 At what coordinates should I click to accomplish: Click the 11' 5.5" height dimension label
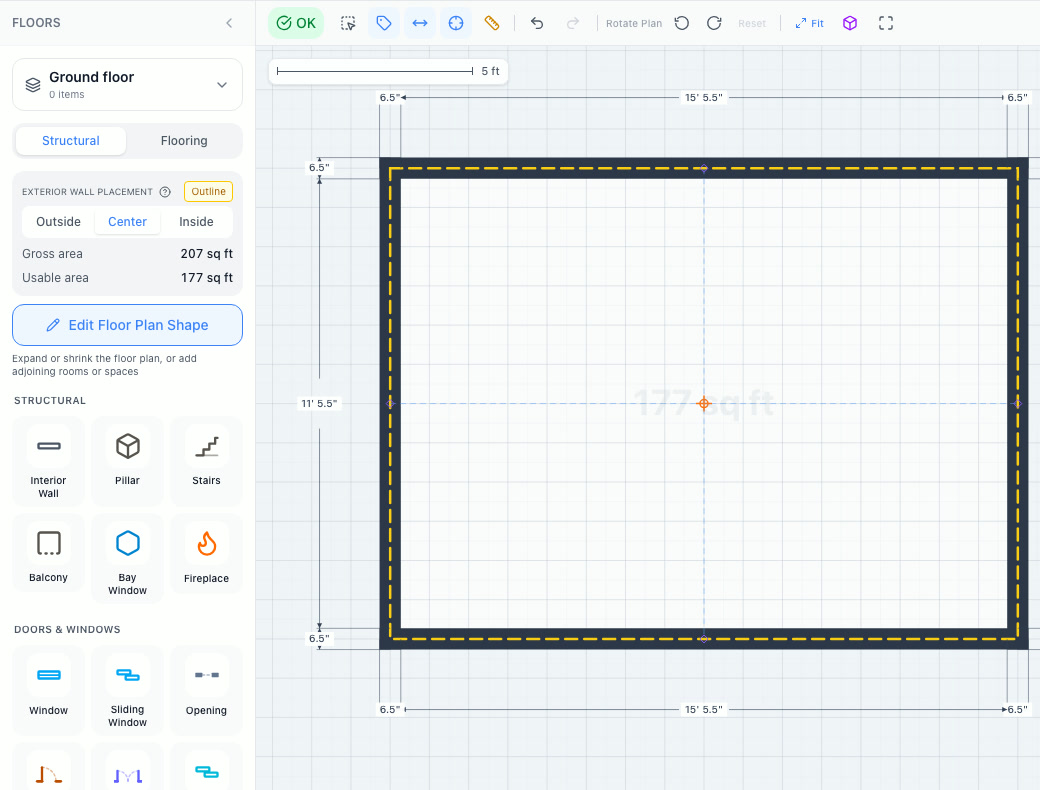click(319, 403)
